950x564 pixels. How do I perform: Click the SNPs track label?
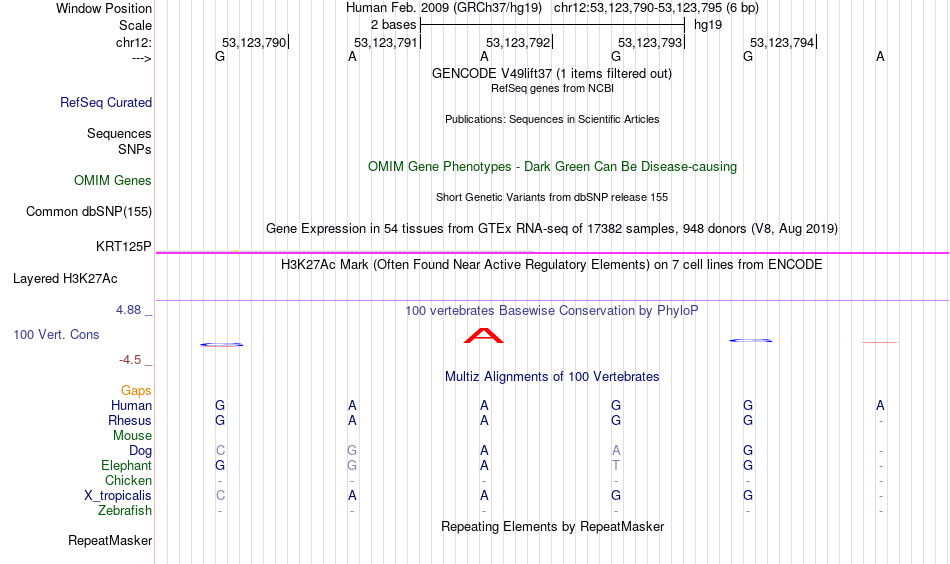(x=135, y=149)
